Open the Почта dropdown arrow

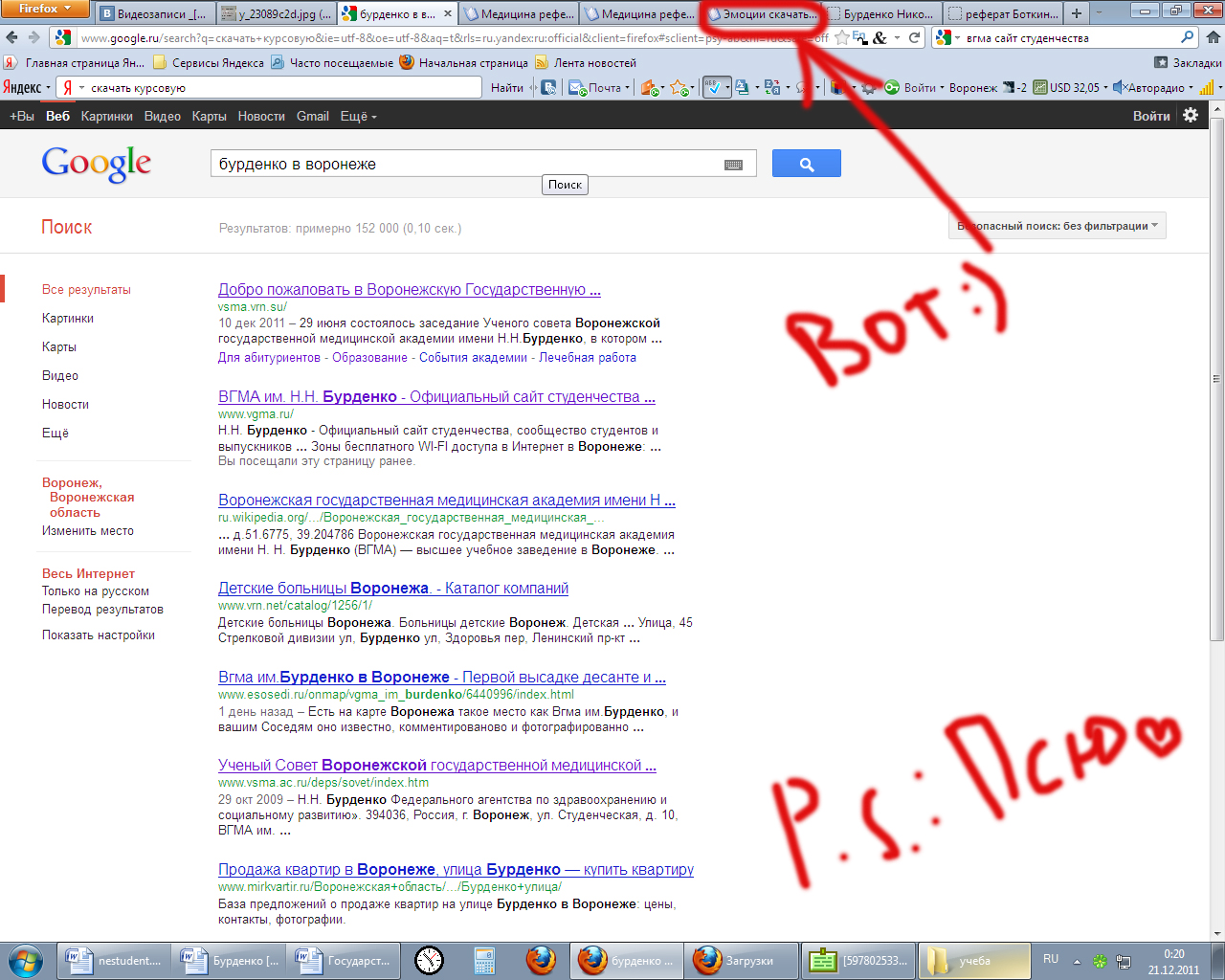[x=628, y=88]
